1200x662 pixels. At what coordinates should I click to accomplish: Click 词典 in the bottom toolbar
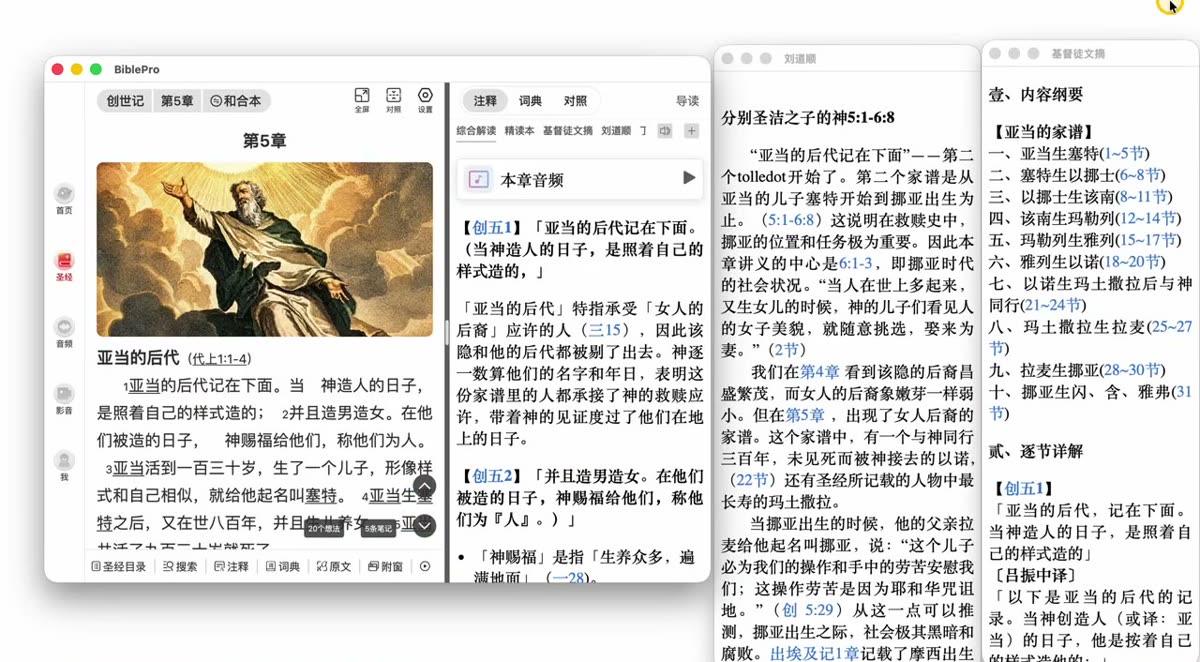click(283, 566)
